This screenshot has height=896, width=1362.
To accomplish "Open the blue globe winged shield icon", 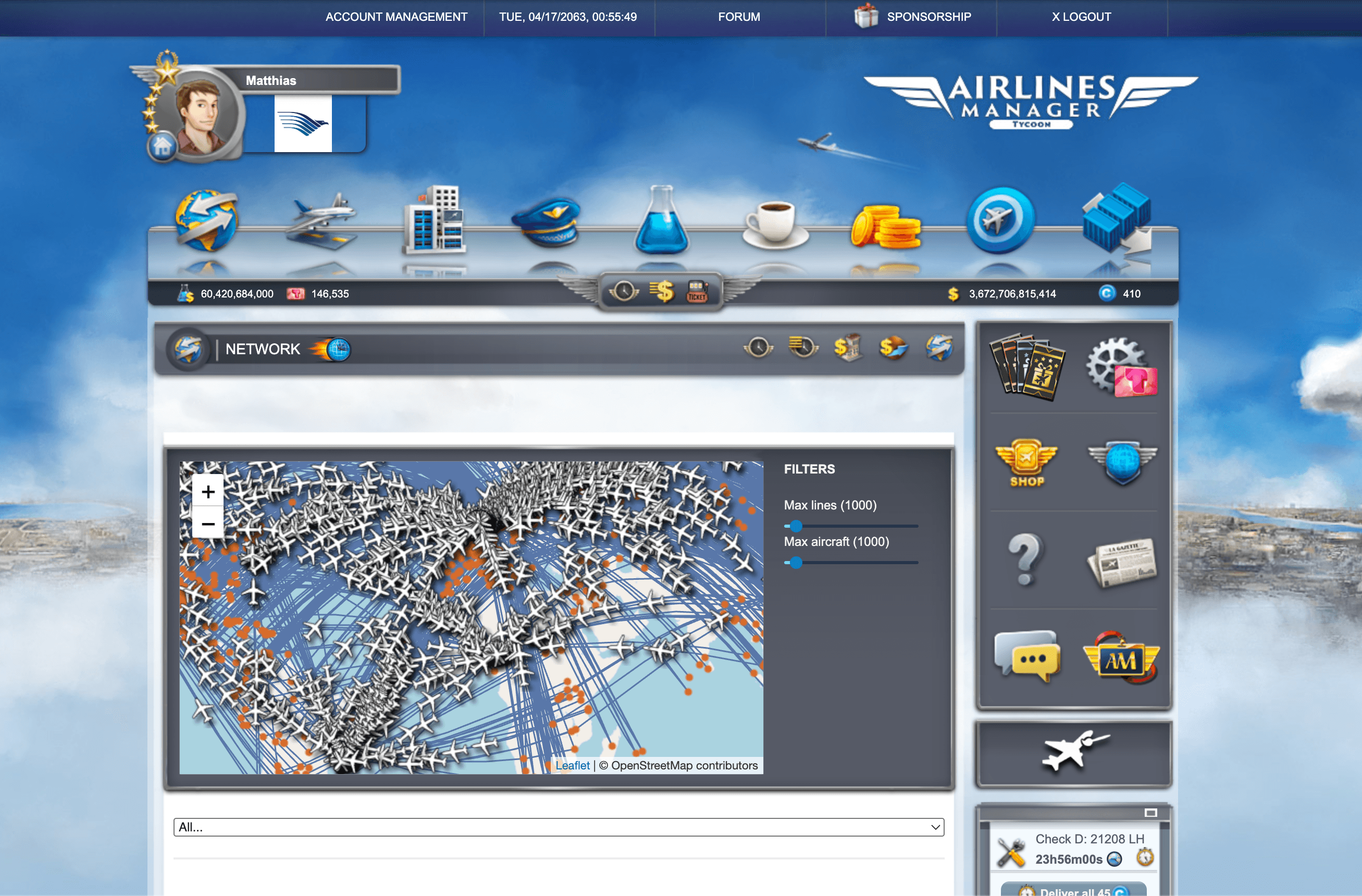I will click(x=1122, y=463).
